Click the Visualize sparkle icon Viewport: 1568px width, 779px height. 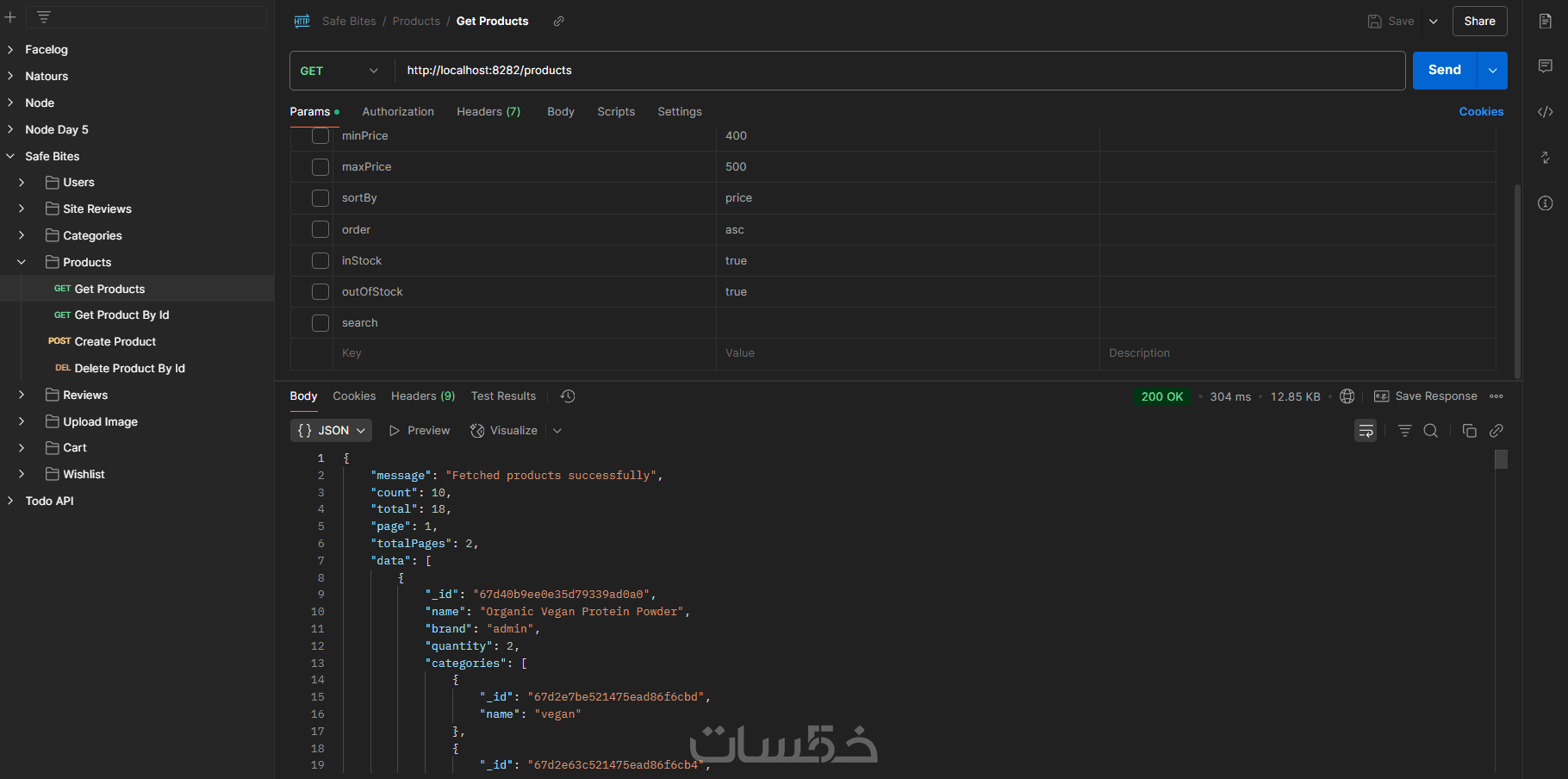(x=477, y=431)
